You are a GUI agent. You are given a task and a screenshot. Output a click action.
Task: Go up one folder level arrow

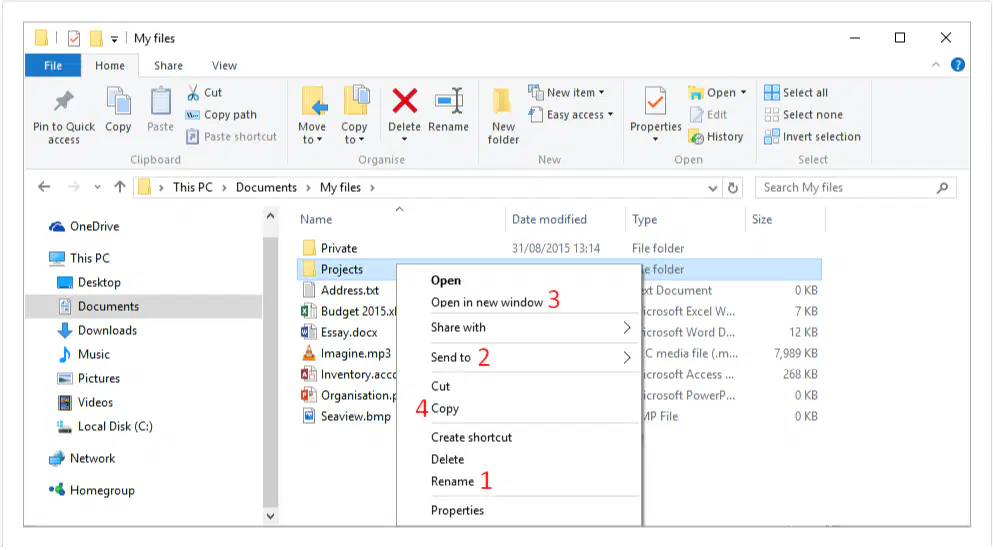(120, 187)
